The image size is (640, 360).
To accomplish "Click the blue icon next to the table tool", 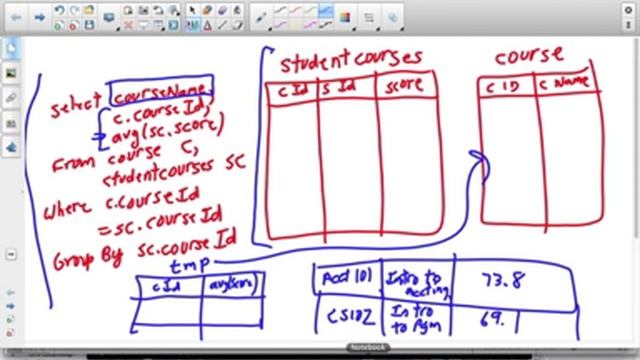I will coord(173,25).
